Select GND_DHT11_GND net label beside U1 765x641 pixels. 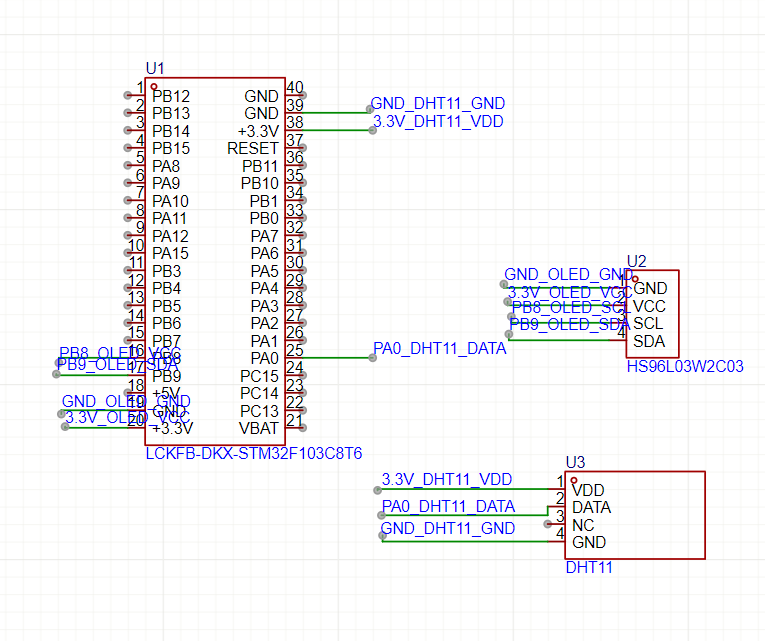coord(438,103)
